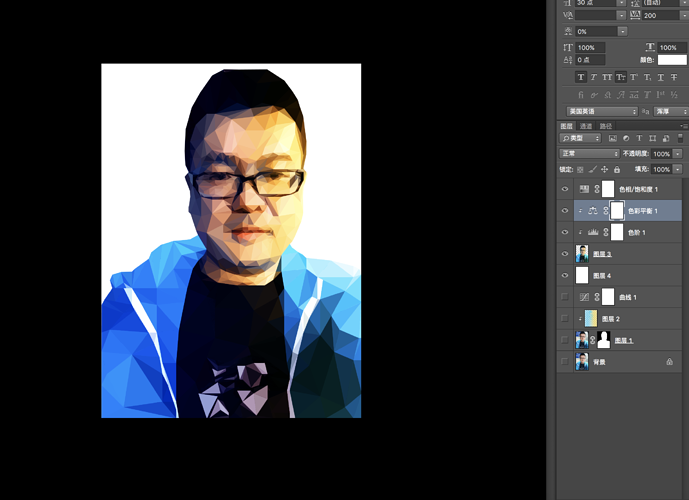689x500 pixels.
Task: Toggle Superscript text style
Action: tap(634, 77)
